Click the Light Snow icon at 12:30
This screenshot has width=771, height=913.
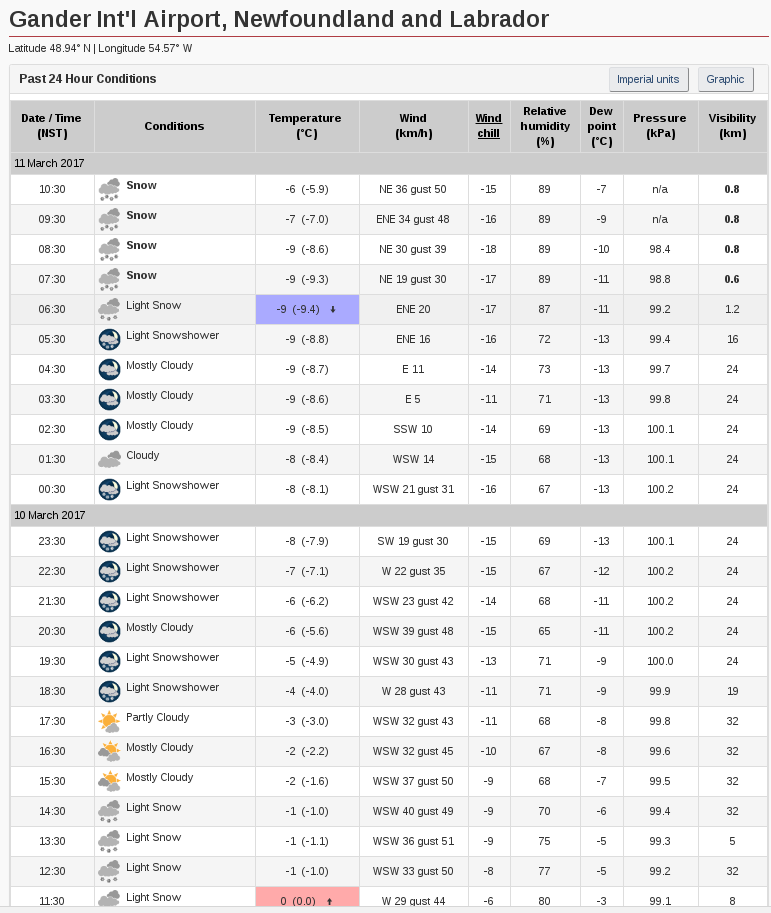click(x=109, y=872)
